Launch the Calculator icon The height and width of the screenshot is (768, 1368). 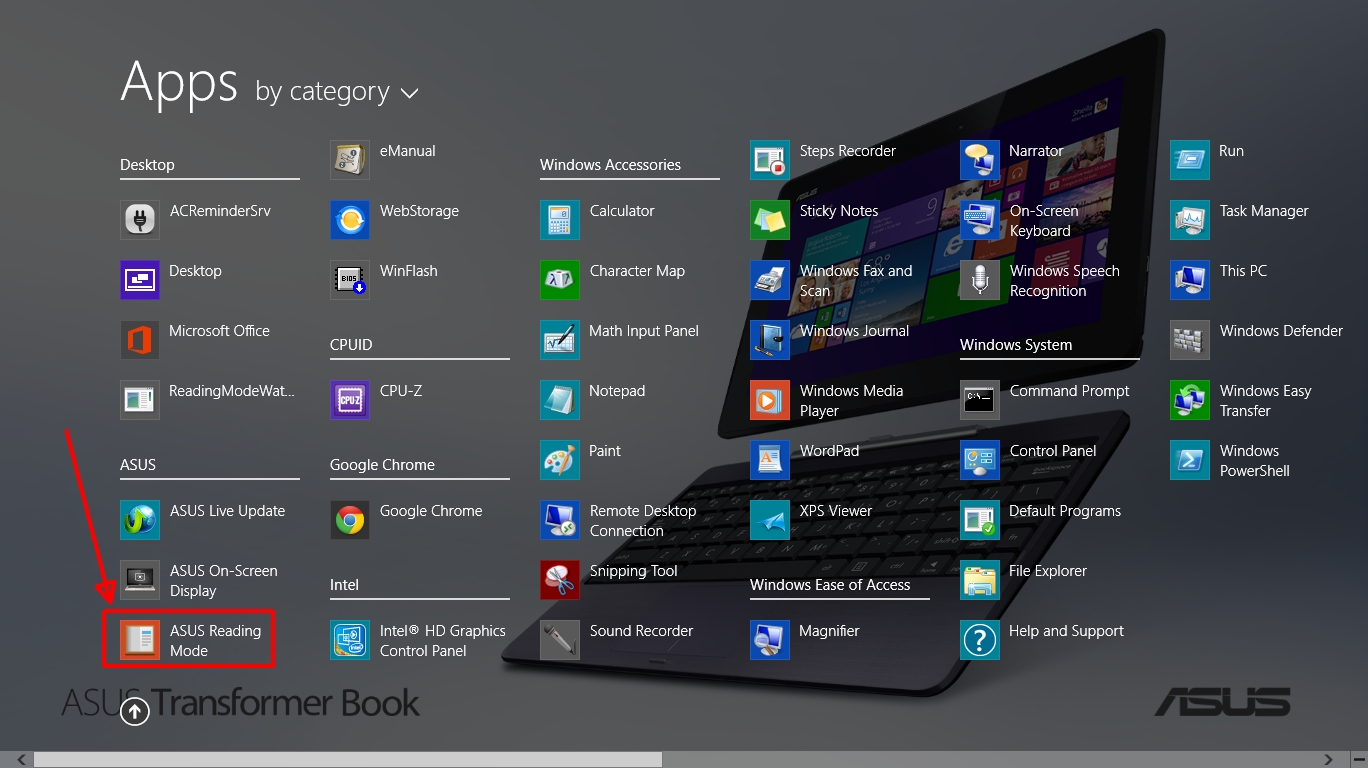click(560, 220)
